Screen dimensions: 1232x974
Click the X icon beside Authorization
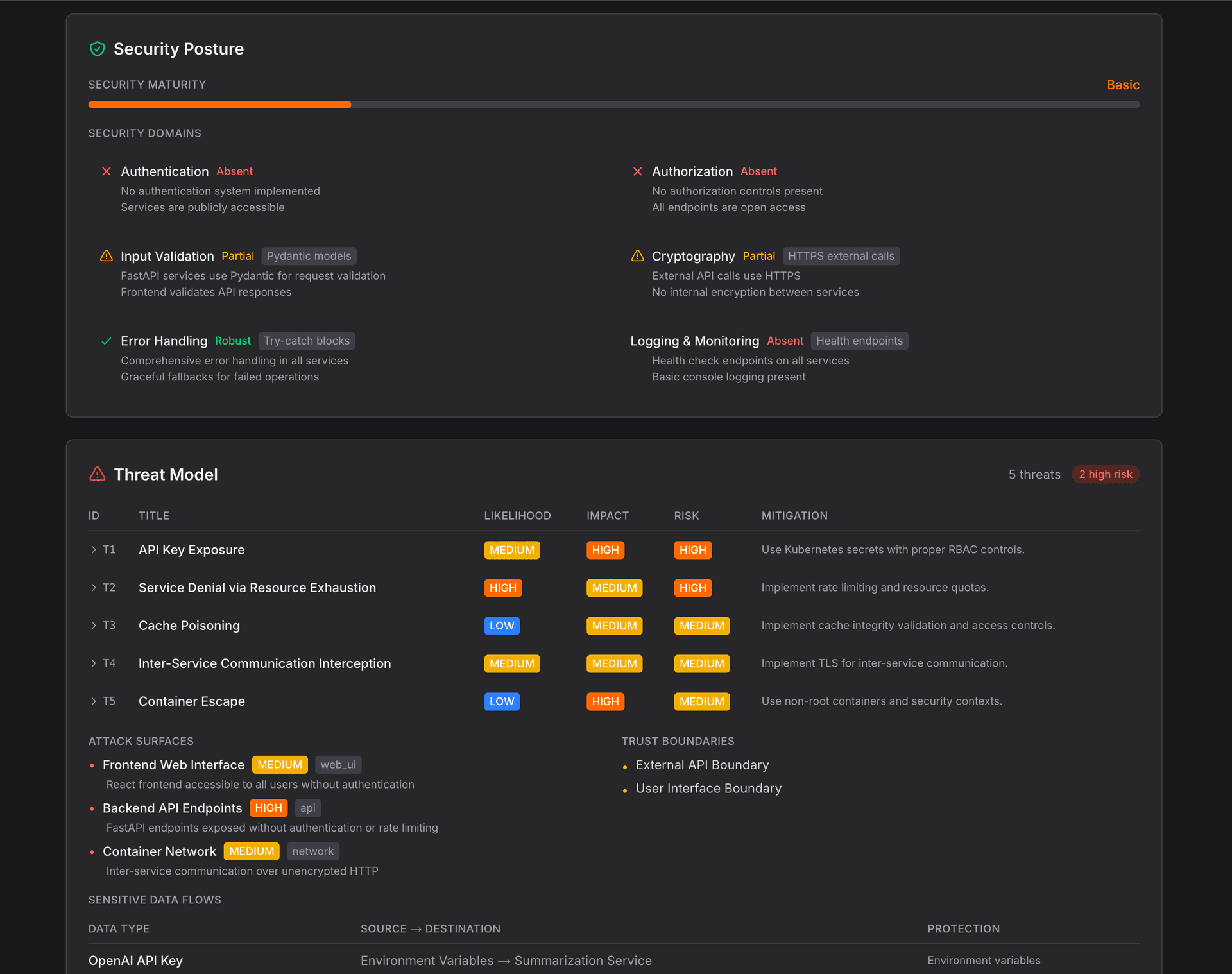637,171
